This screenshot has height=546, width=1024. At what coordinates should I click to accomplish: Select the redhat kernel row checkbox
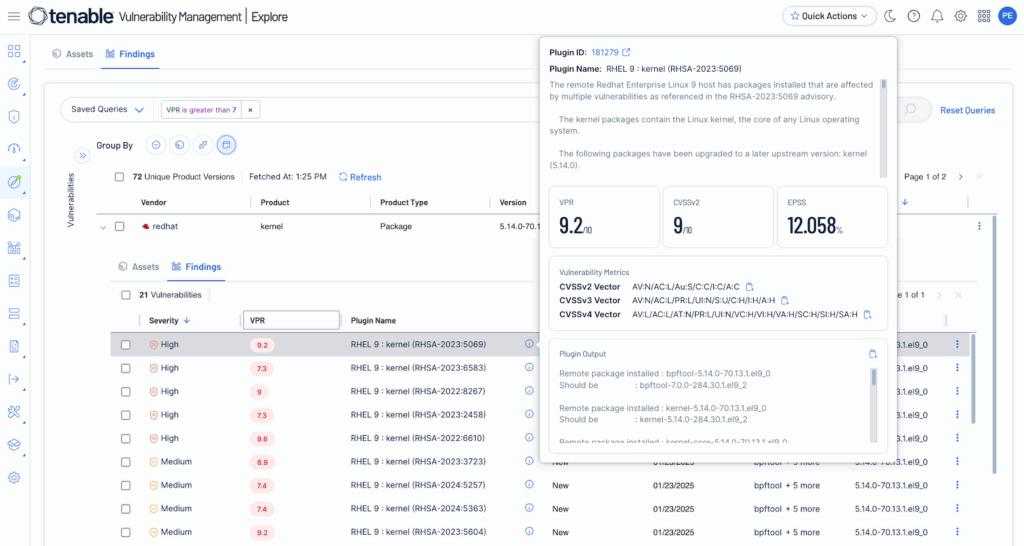click(x=120, y=227)
